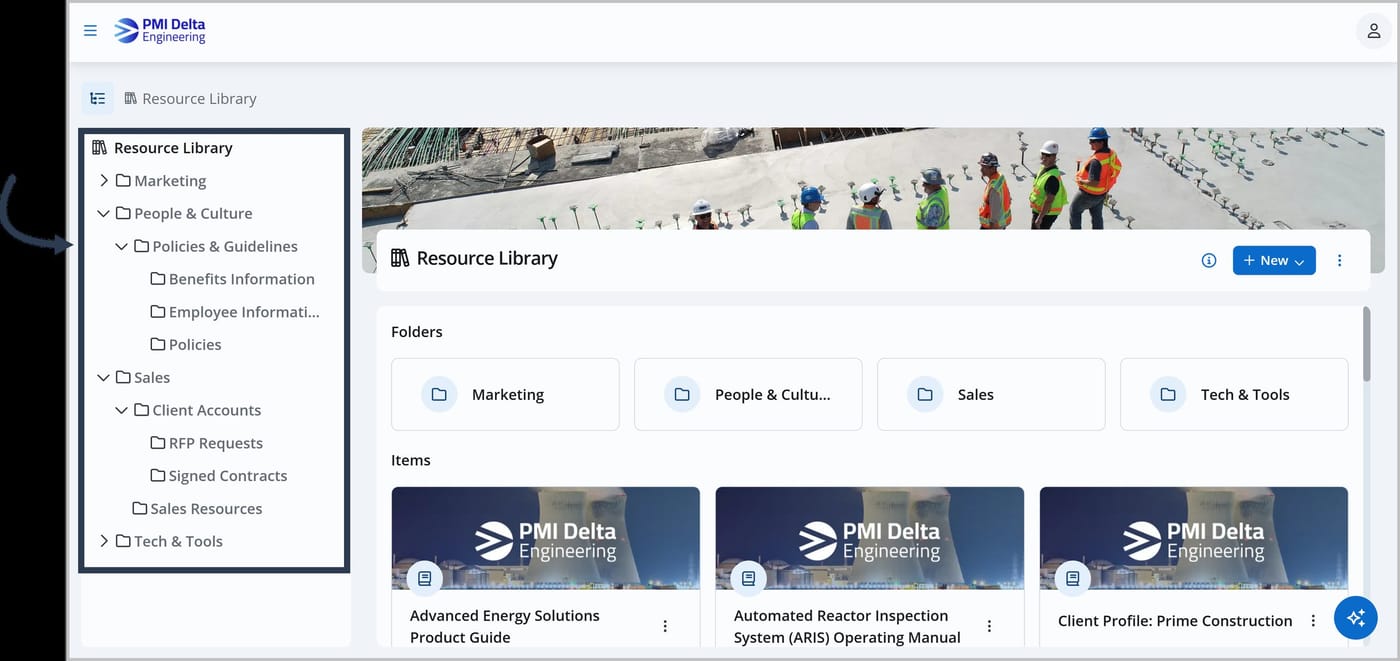Click the content area vertical scrollbar
The width and height of the screenshot is (1400, 661).
[1367, 344]
